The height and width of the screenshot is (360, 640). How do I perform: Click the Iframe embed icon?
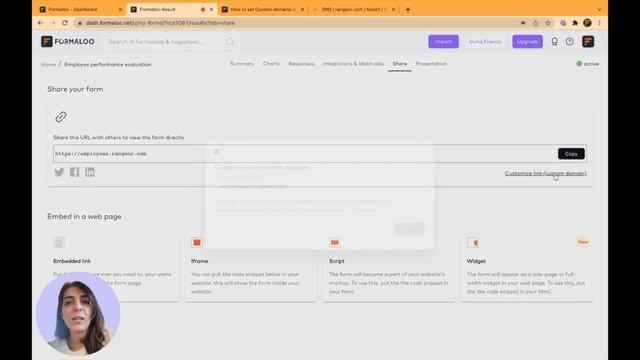pos(197,242)
